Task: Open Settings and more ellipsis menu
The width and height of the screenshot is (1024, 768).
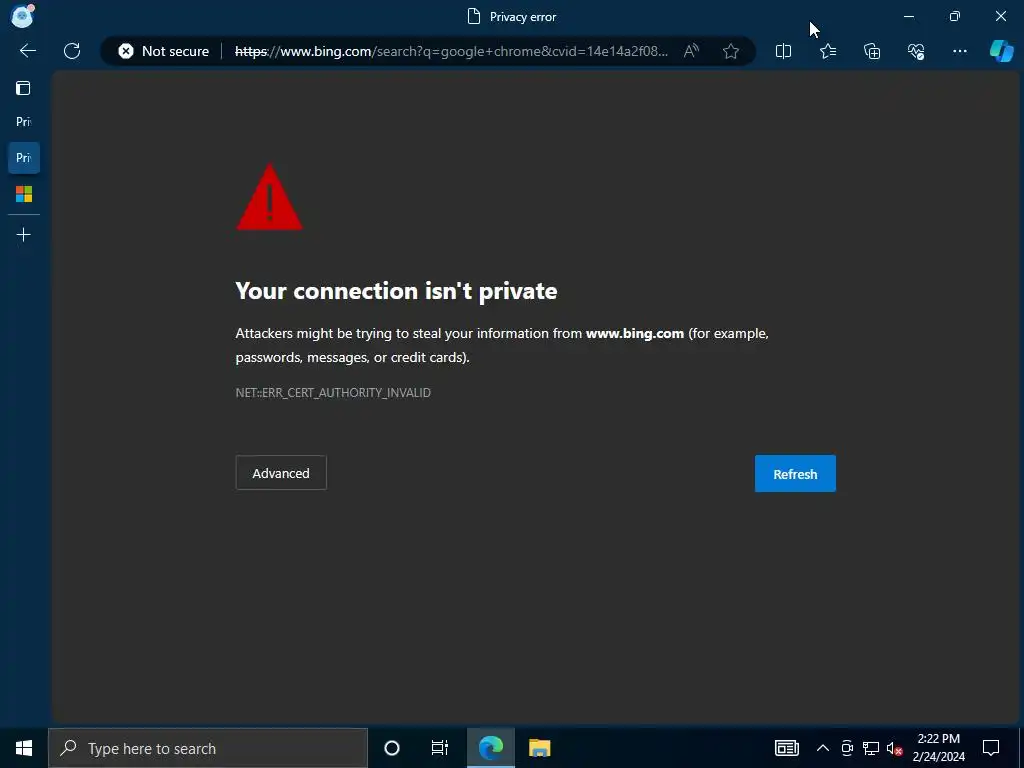Action: pyautogui.click(x=959, y=51)
